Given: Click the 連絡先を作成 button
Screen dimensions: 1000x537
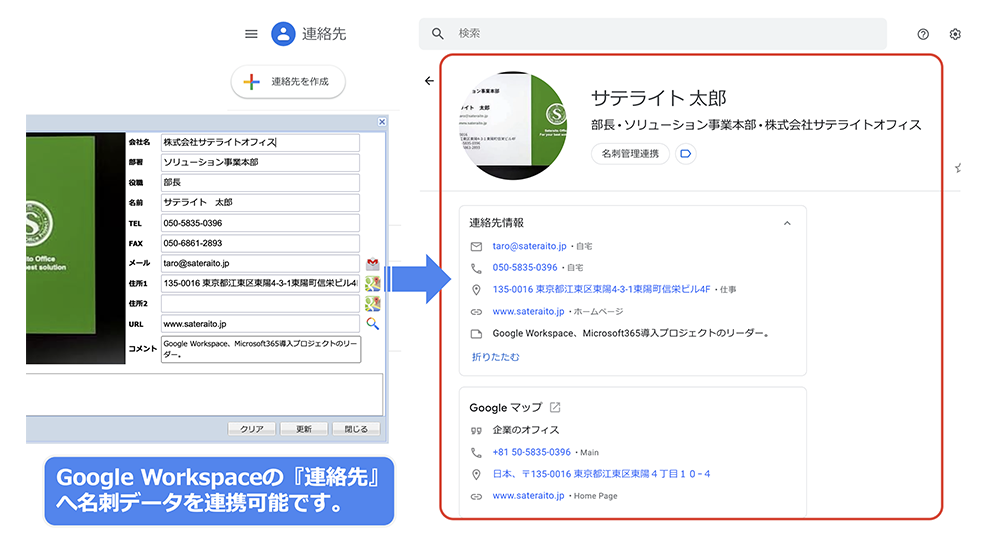Looking at the screenshot, I should click(288, 82).
